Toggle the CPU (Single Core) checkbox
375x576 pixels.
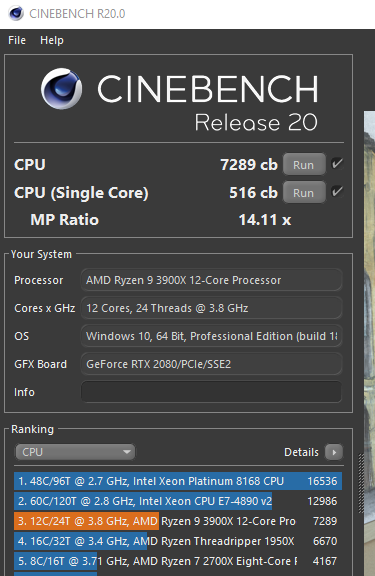coord(337,191)
